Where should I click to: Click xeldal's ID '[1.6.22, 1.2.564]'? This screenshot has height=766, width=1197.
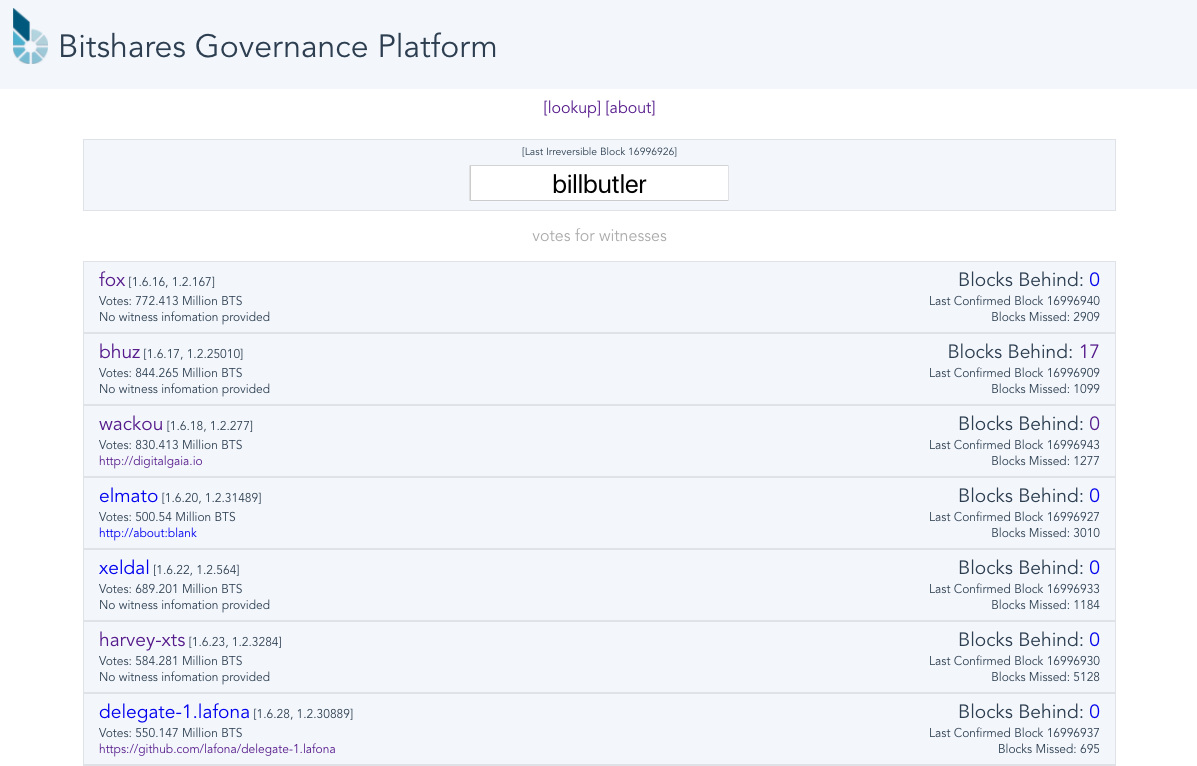pyautogui.click(x=196, y=570)
